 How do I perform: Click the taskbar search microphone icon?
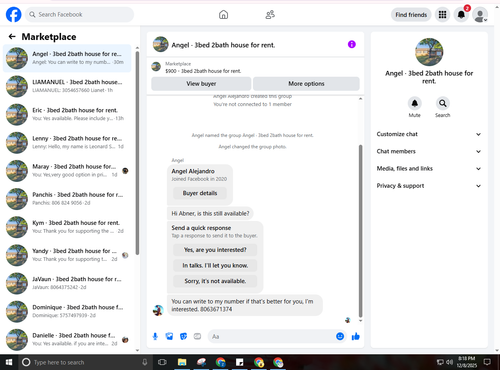click(145, 362)
